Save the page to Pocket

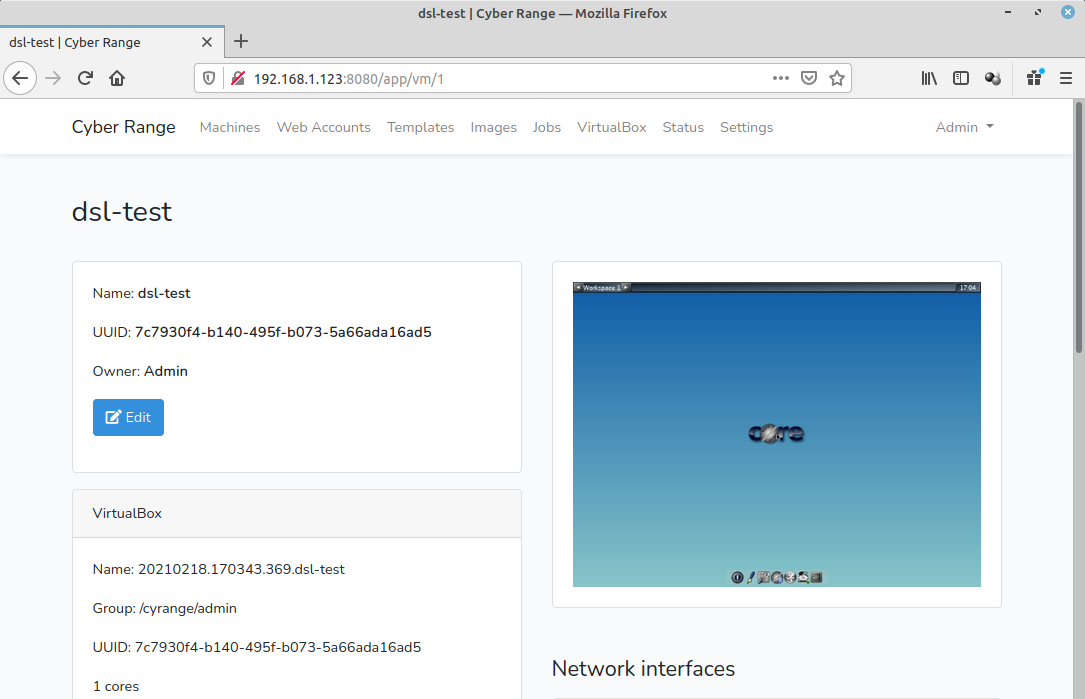click(809, 78)
